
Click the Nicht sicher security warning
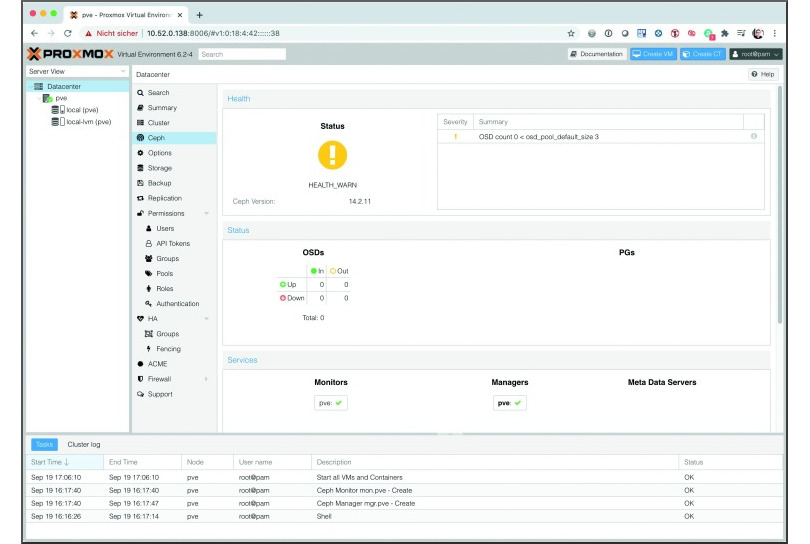[x=112, y=33]
